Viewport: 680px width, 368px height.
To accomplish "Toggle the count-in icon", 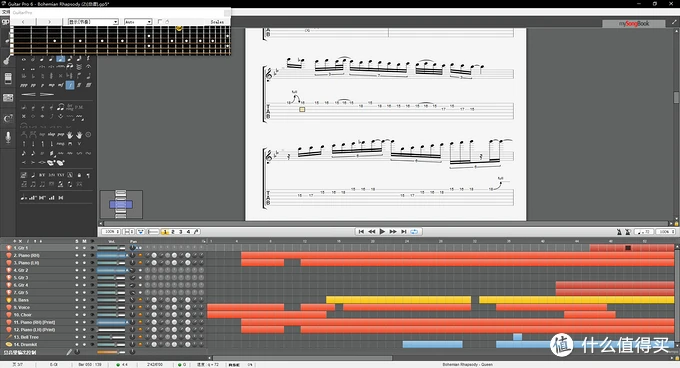I will pos(628,232).
